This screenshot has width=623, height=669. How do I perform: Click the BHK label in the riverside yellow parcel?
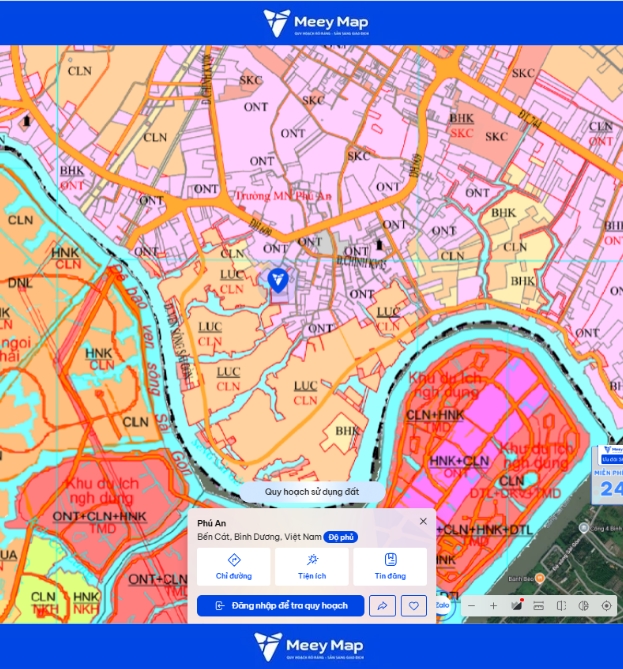point(347,431)
